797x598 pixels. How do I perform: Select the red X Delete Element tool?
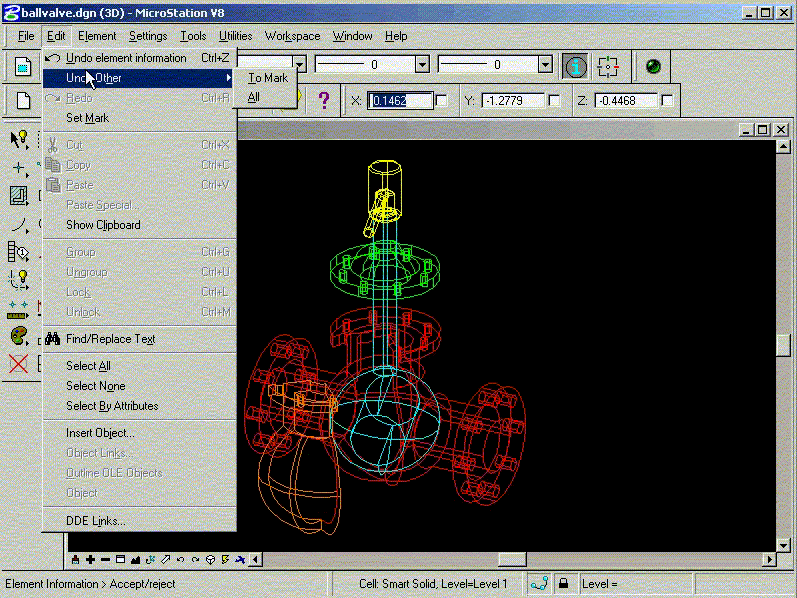pyautogui.click(x=18, y=363)
